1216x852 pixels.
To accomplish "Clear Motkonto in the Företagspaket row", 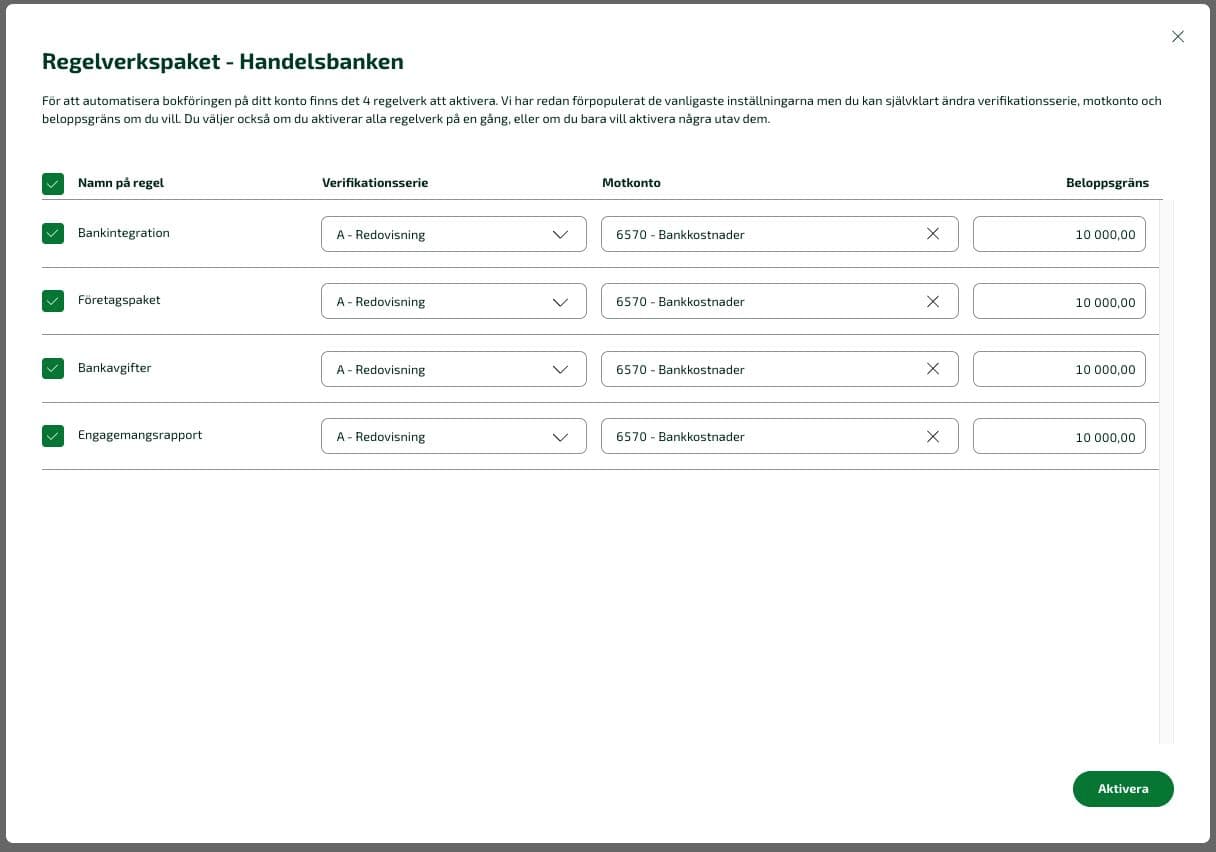I will point(933,301).
